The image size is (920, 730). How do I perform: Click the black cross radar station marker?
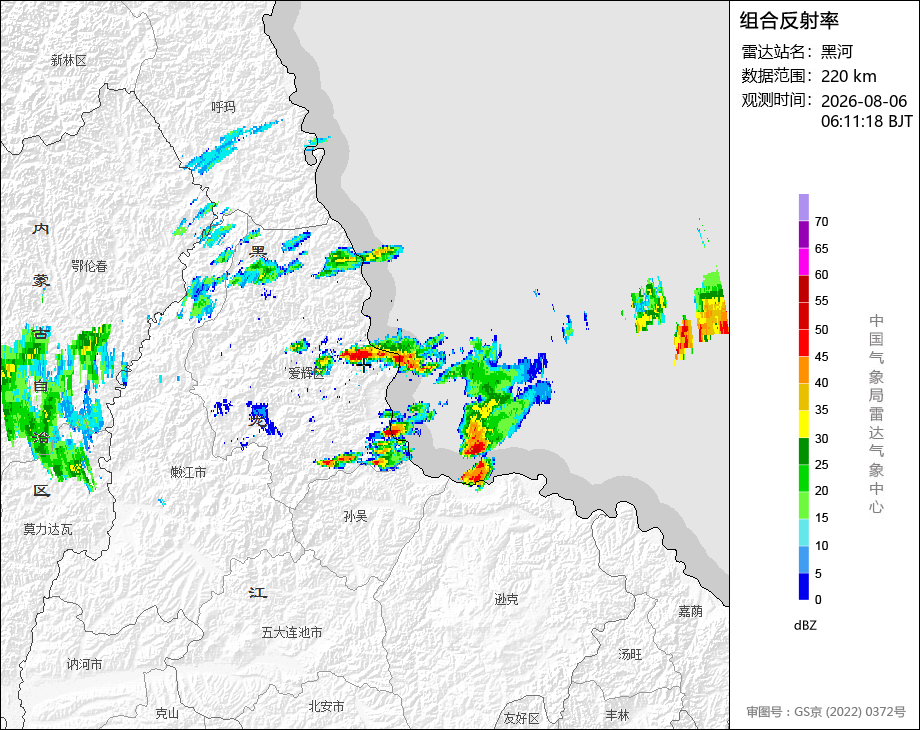pyautogui.click(x=364, y=366)
